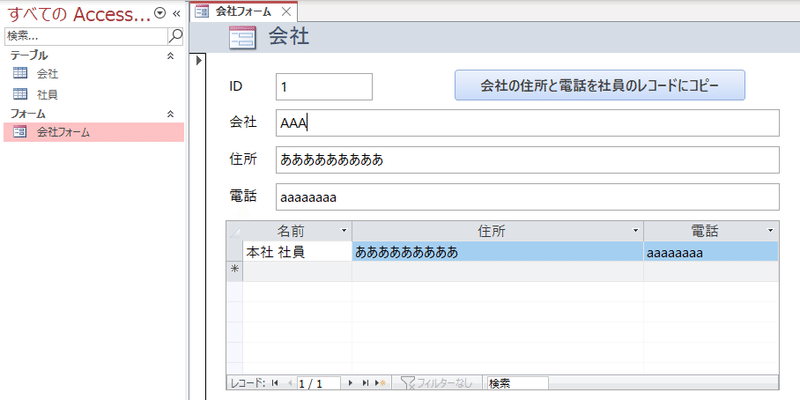Image resolution: width=800 pixels, height=400 pixels.
Task: Click the subform horizontal scrollbar
Action: (663, 383)
